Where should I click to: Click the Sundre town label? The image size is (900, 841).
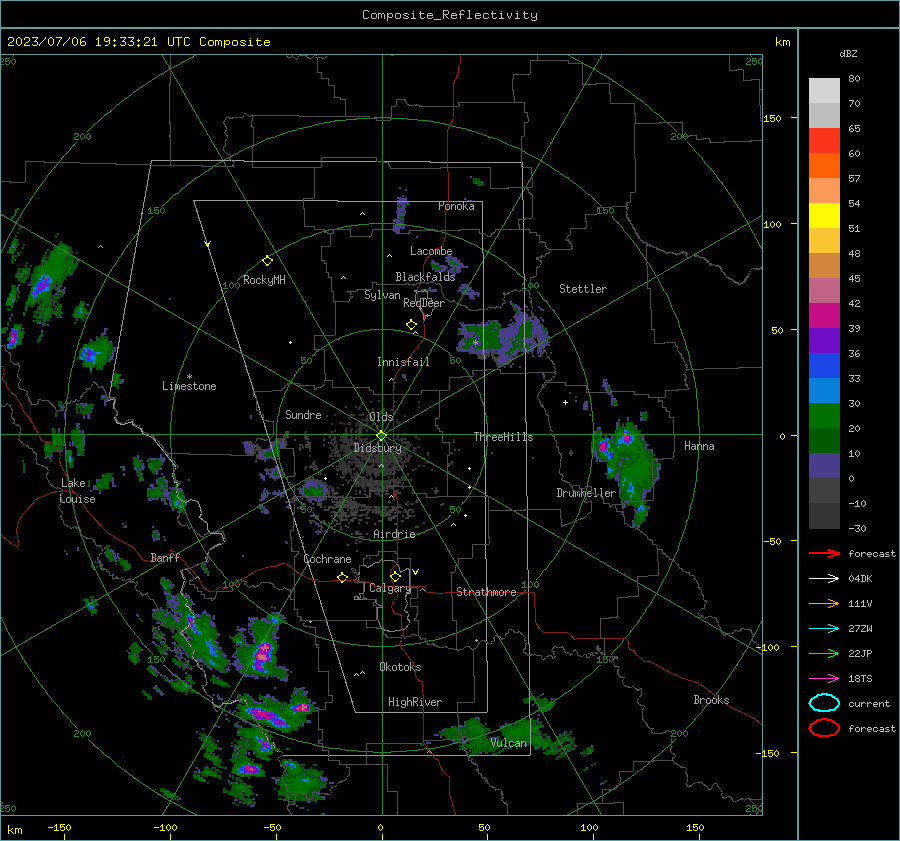(x=303, y=414)
